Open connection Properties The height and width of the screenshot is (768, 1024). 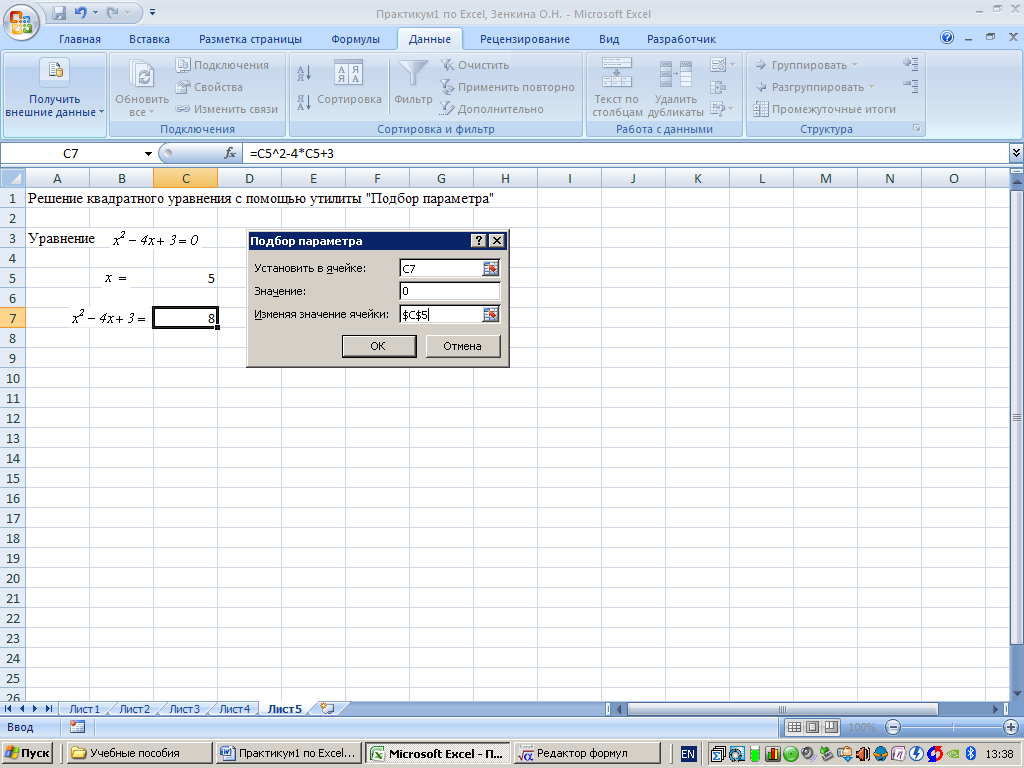[209, 87]
